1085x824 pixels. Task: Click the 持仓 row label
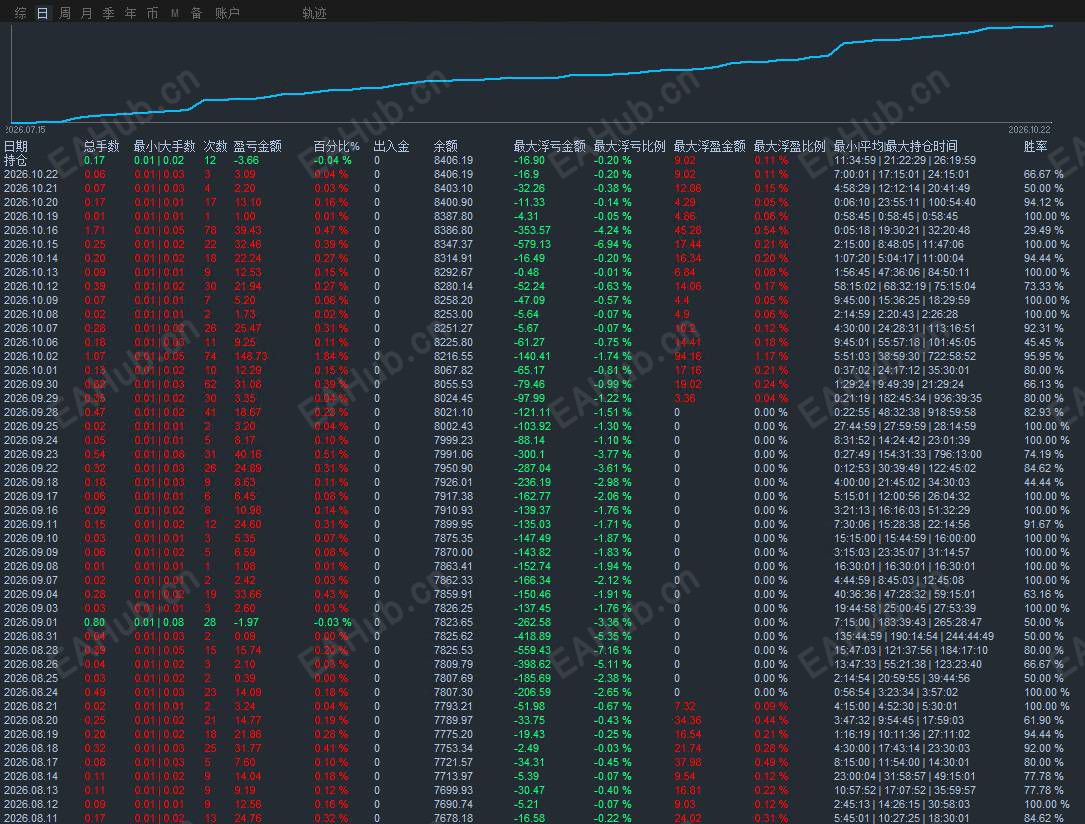(x=16, y=161)
